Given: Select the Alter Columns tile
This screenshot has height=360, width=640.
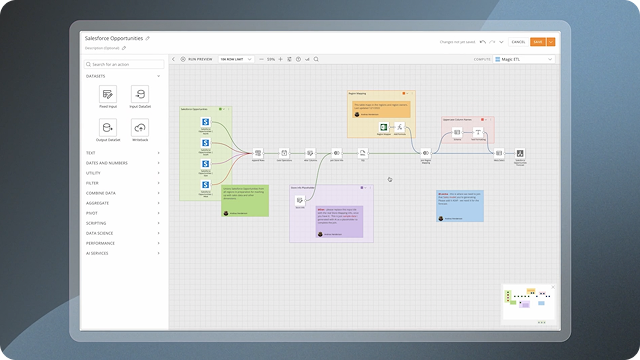Looking at the screenshot, I should pos(310,153).
